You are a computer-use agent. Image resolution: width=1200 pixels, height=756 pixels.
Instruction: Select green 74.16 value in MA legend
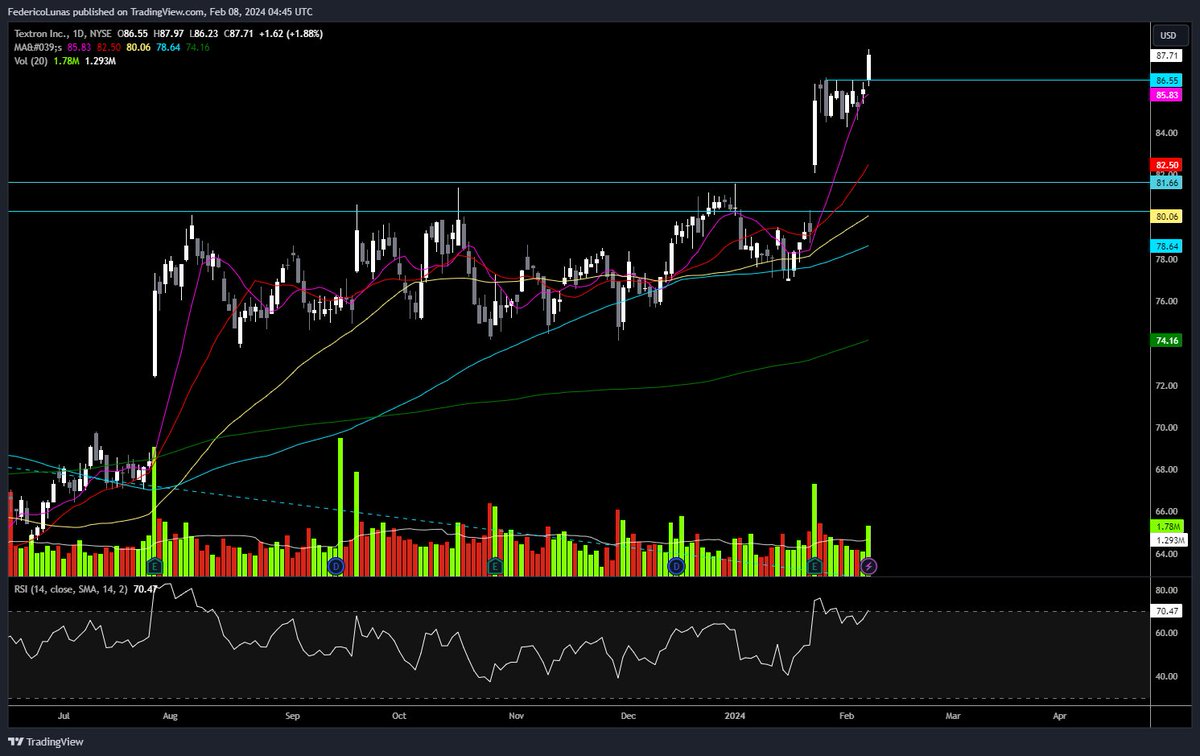tap(198, 46)
